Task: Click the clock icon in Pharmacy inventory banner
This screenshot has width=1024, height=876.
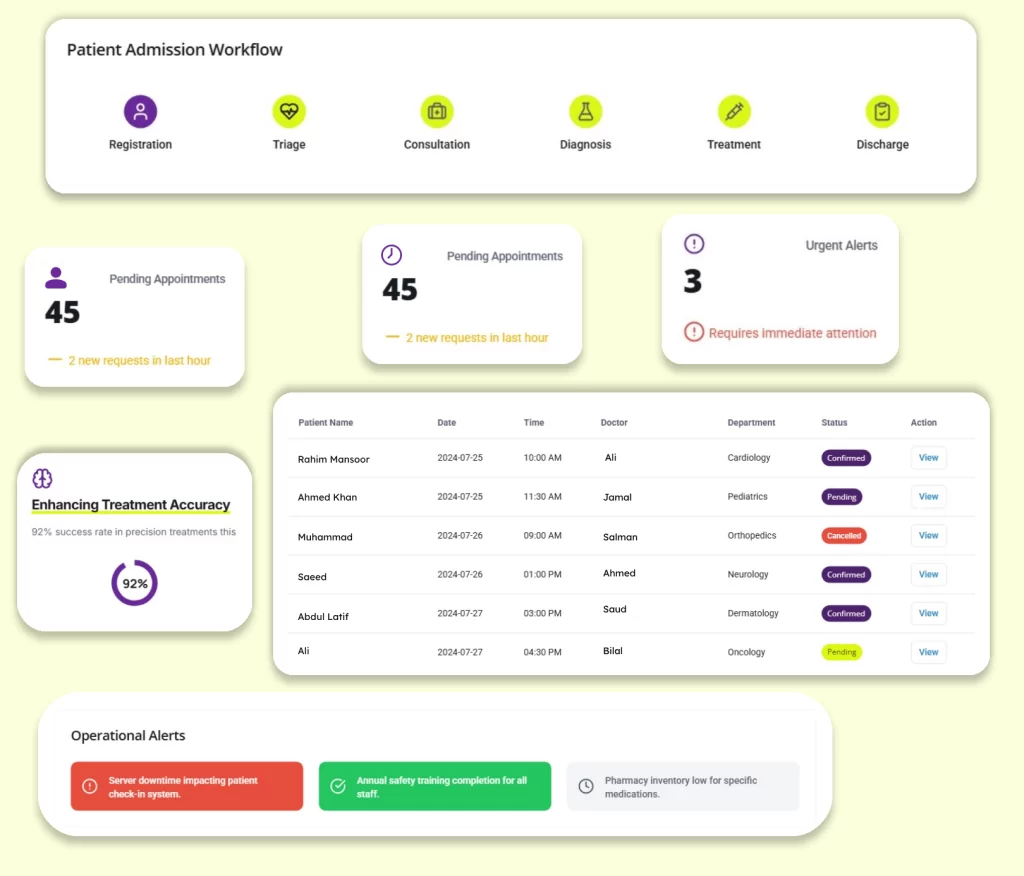Action: [x=586, y=786]
